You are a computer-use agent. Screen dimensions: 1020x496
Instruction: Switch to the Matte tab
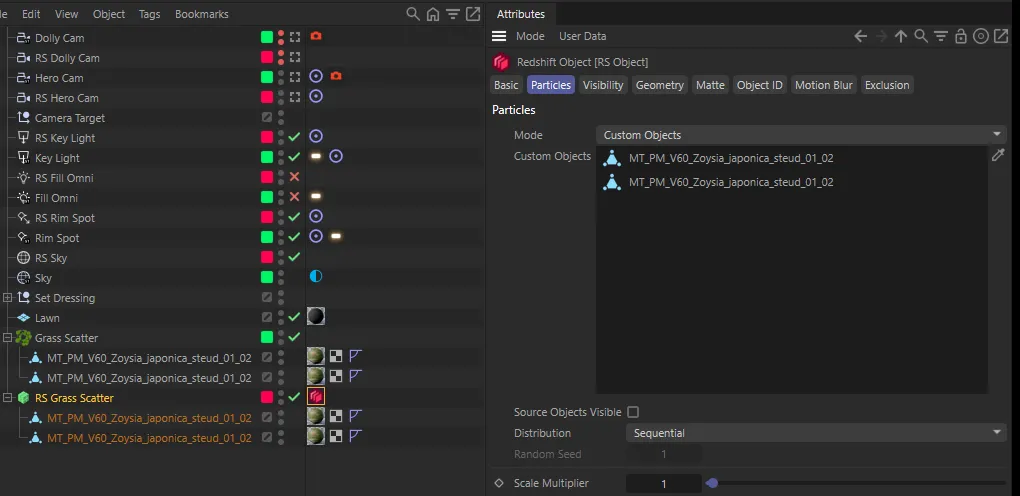coord(710,85)
